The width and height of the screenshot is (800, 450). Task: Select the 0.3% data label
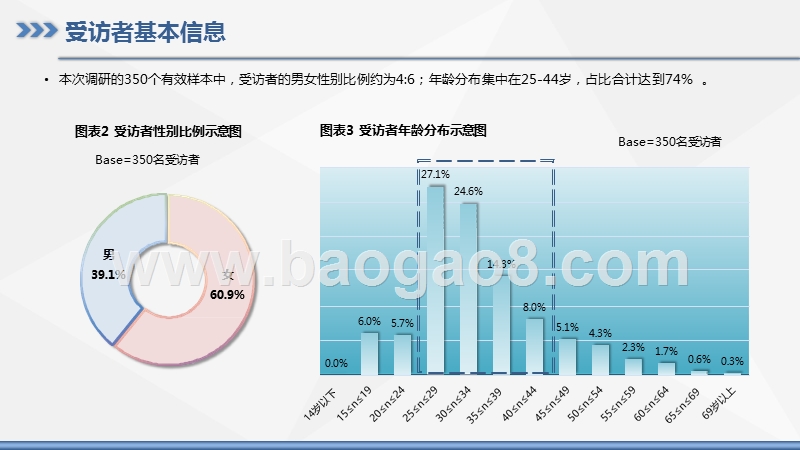pos(732,361)
